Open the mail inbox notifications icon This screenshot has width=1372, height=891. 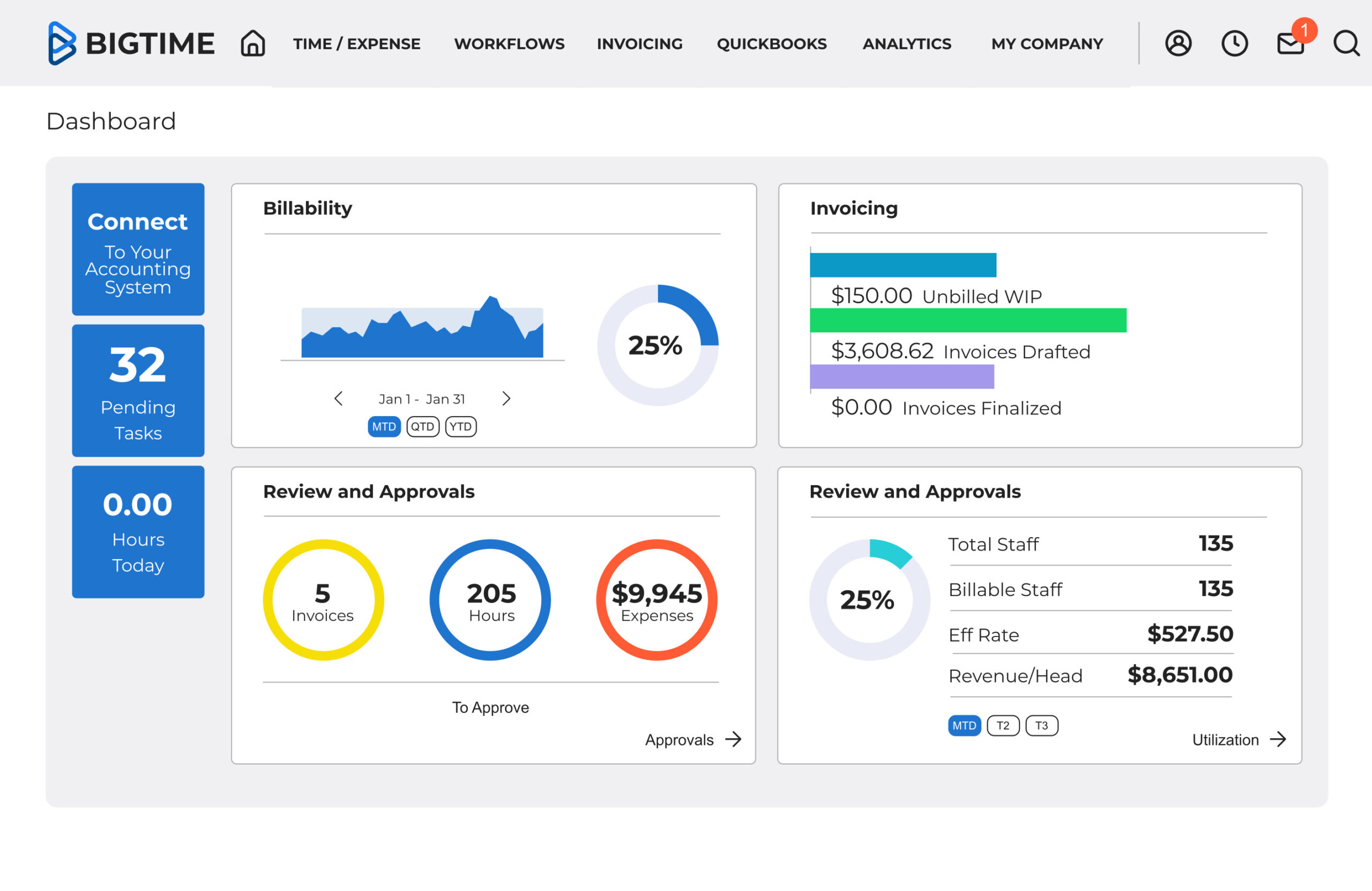(x=1290, y=43)
